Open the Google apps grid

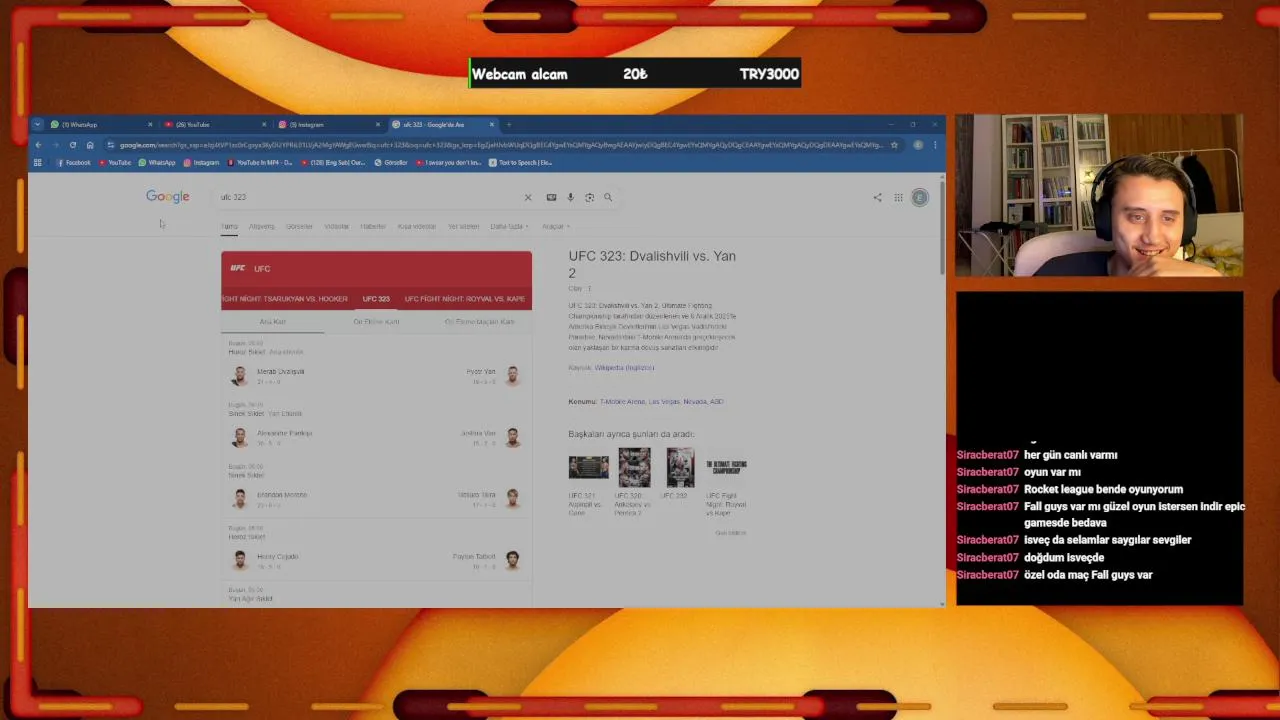point(898,197)
